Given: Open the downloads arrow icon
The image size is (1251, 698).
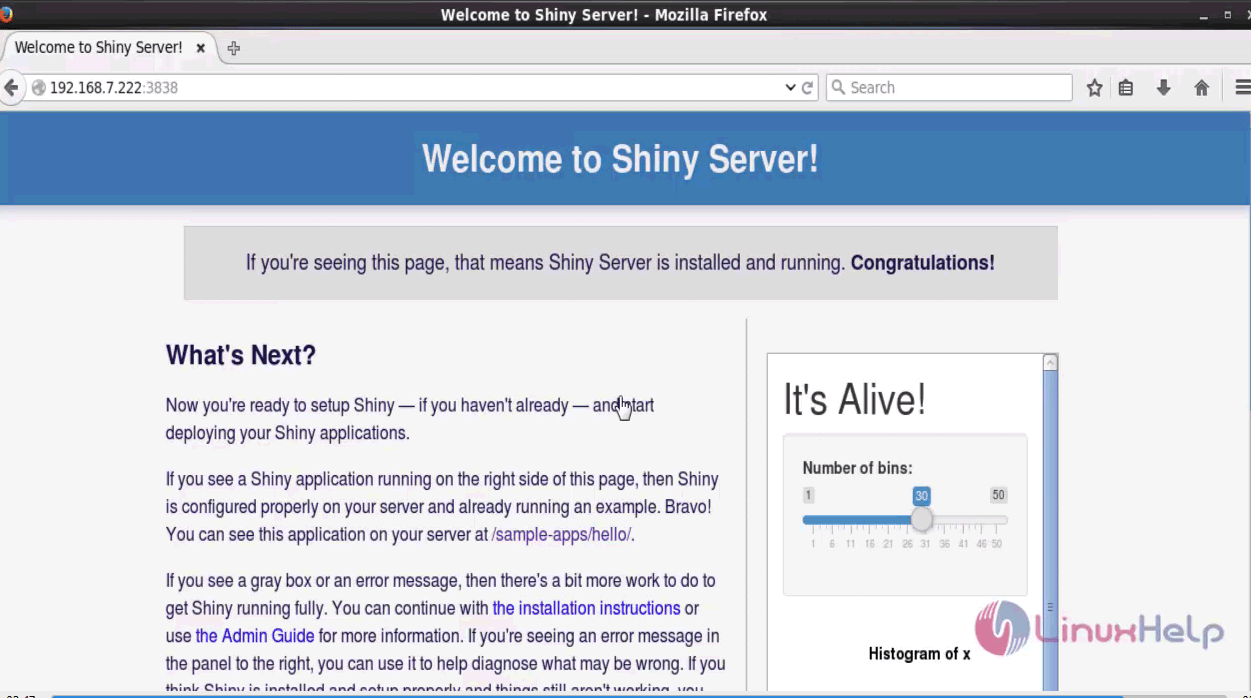Looking at the screenshot, I should coord(1163,88).
